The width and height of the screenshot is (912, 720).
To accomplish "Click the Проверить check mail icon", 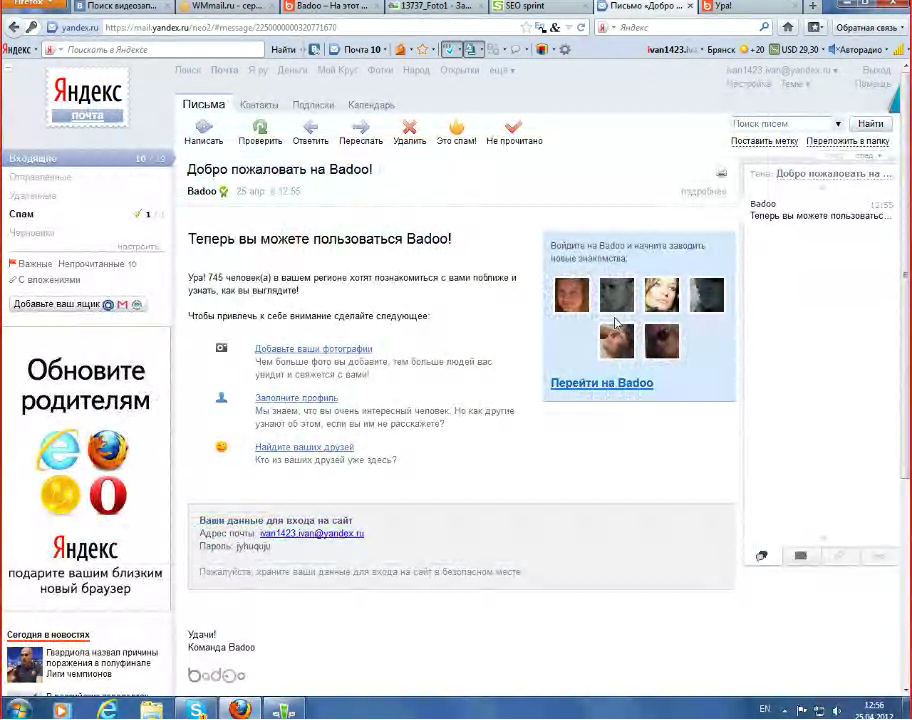I will click(260, 126).
